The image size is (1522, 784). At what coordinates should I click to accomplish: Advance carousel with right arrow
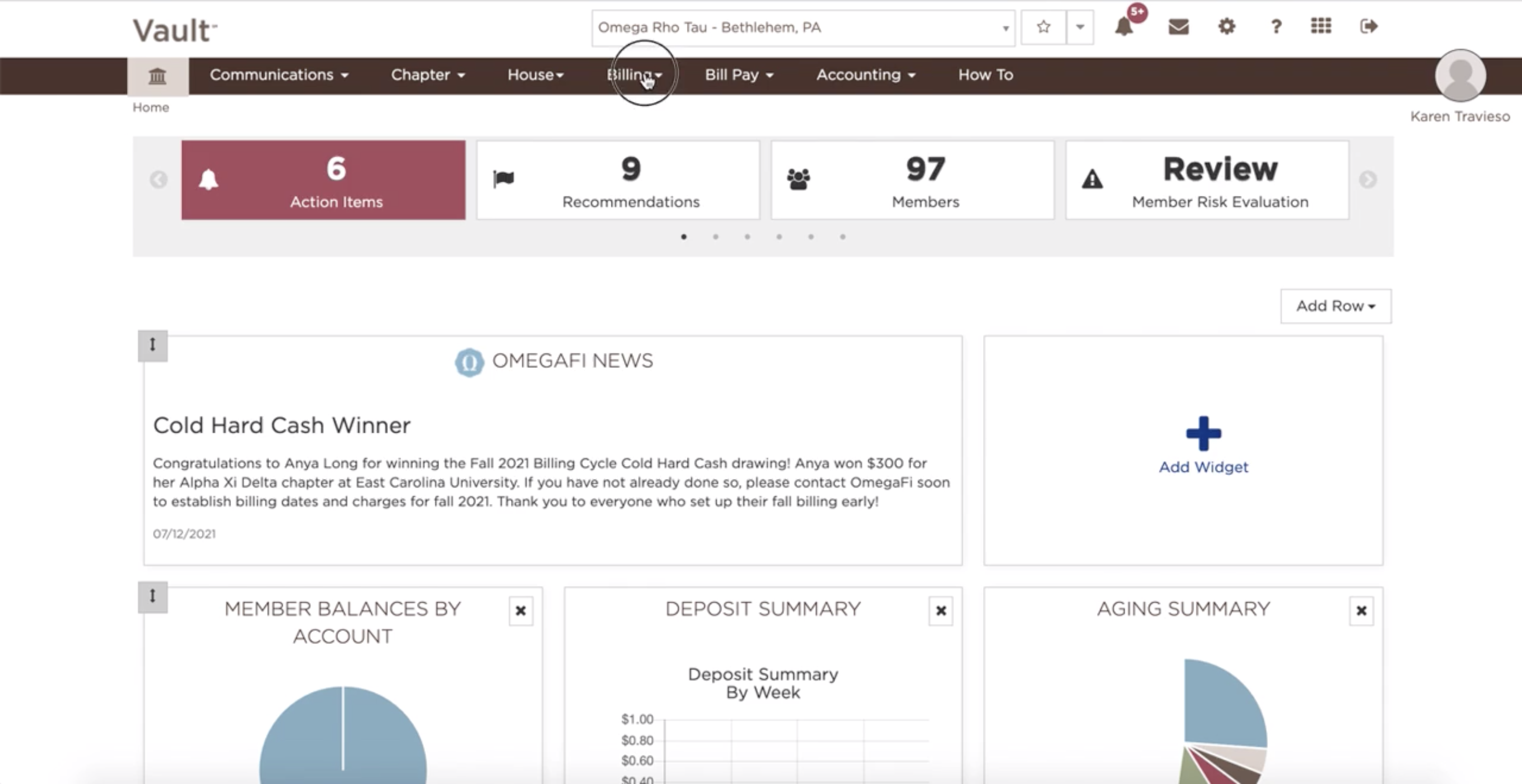point(1367,180)
